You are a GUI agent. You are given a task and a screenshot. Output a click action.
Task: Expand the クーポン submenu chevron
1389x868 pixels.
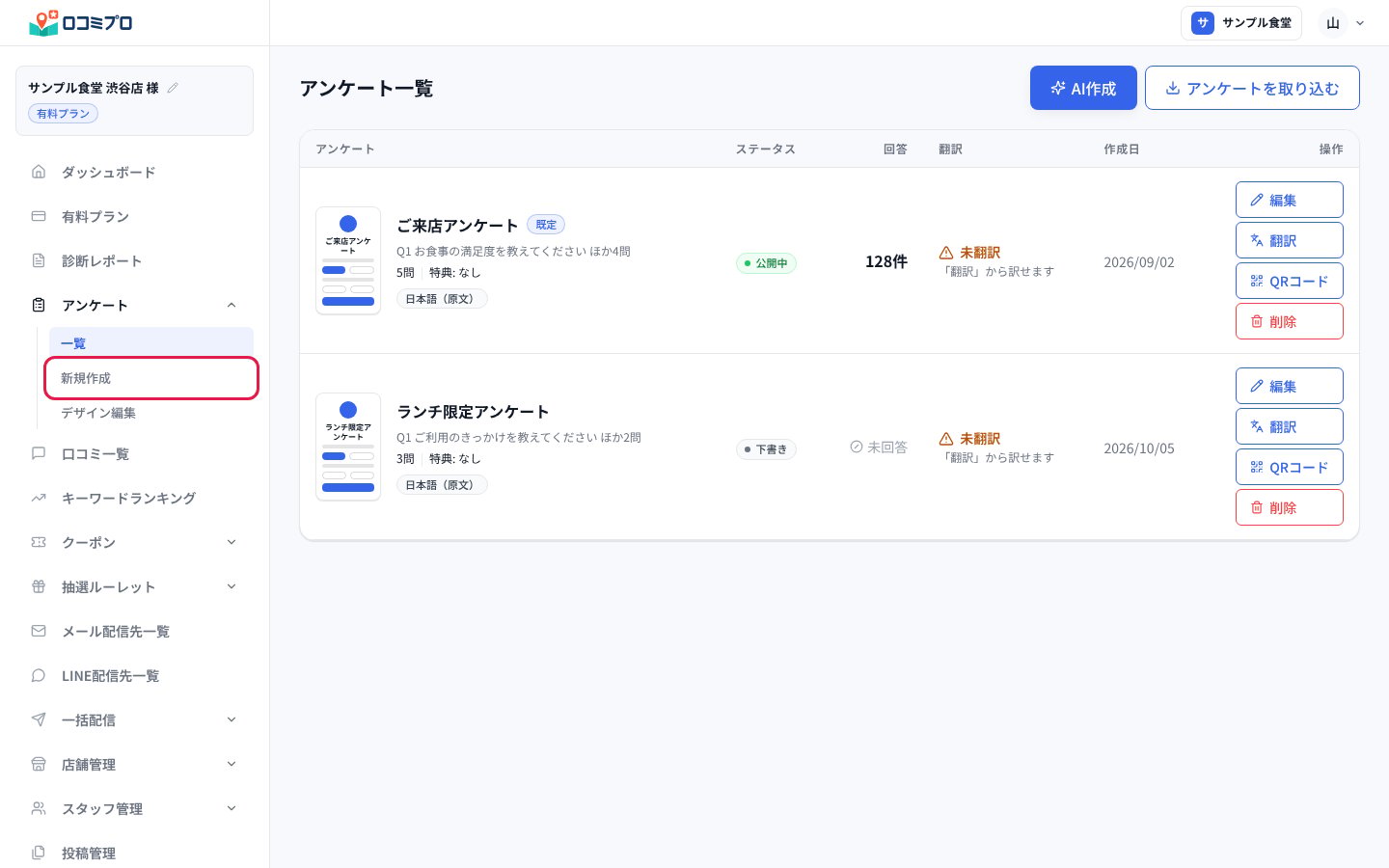click(x=231, y=542)
